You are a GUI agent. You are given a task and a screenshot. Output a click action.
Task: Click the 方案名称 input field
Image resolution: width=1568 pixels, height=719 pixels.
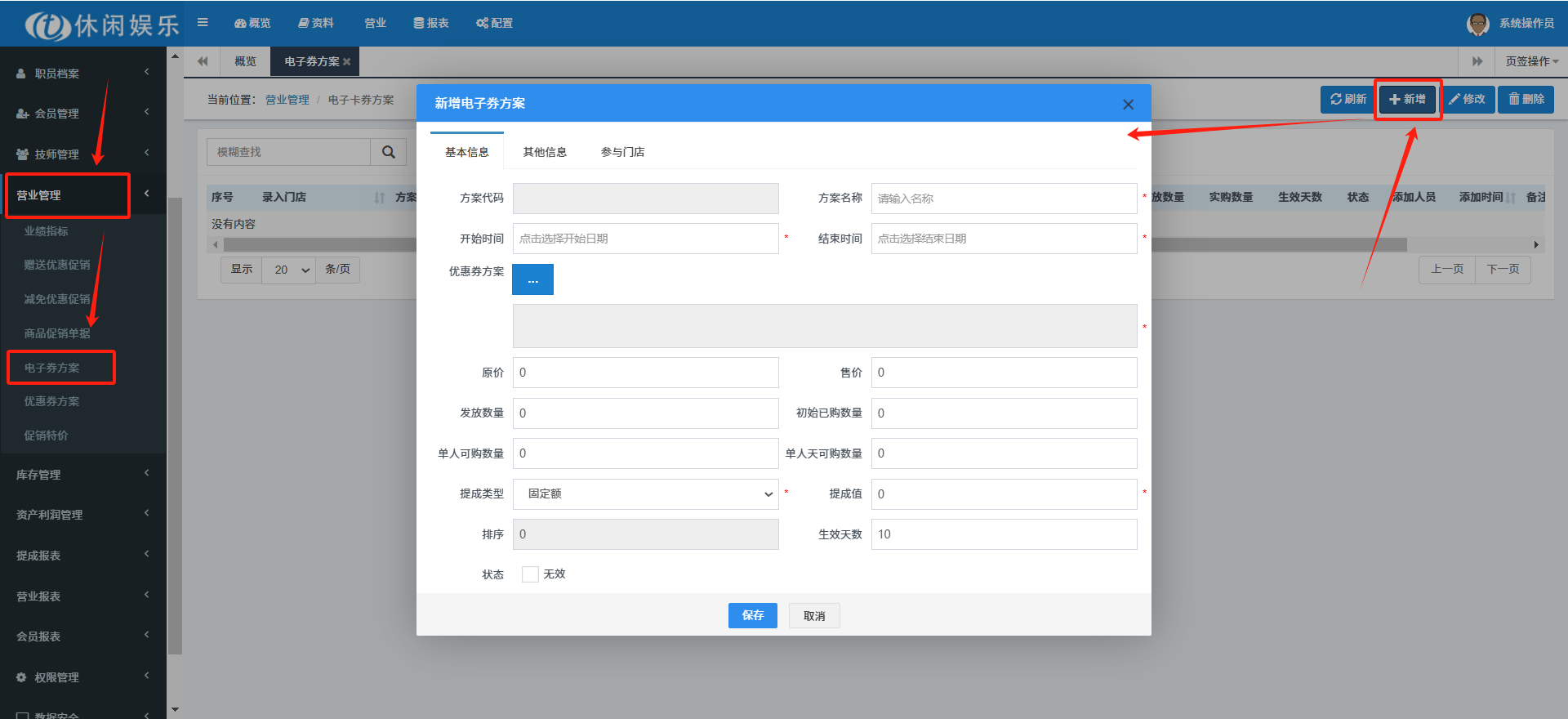point(1003,199)
